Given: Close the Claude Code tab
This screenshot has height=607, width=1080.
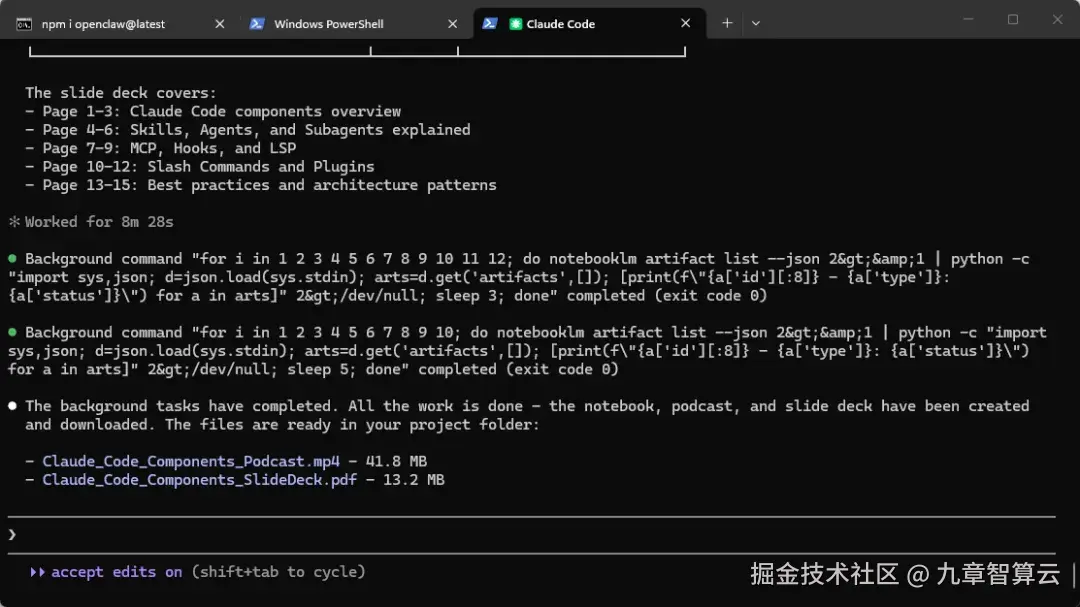Looking at the screenshot, I should [685, 23].
